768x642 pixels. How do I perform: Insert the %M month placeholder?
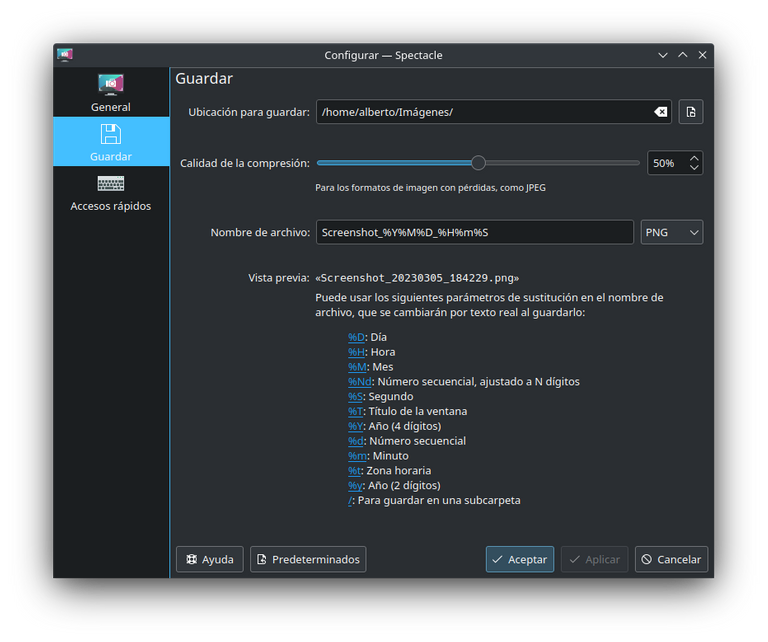pos(357,367)
